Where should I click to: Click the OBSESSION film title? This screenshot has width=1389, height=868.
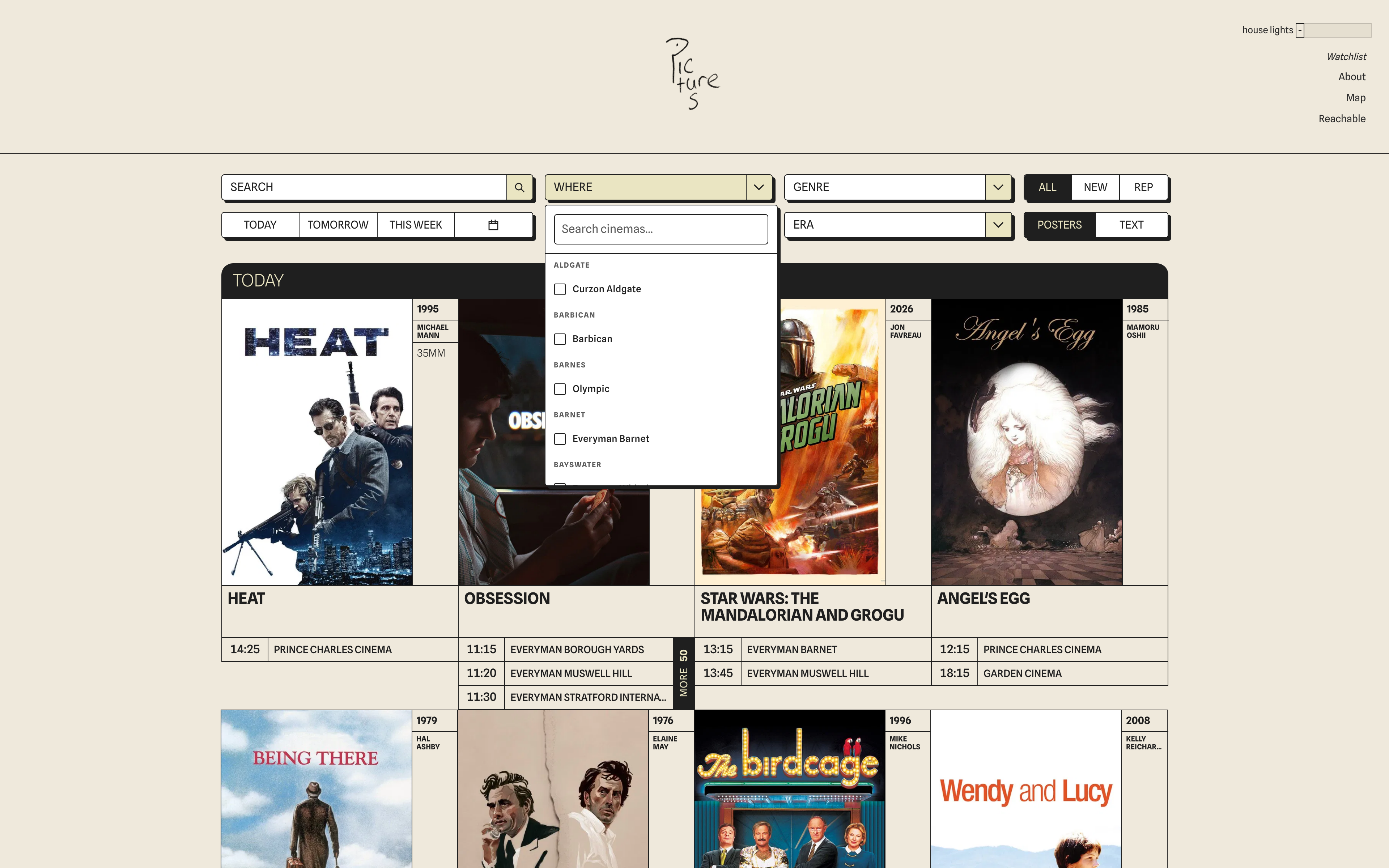(507, 599)
